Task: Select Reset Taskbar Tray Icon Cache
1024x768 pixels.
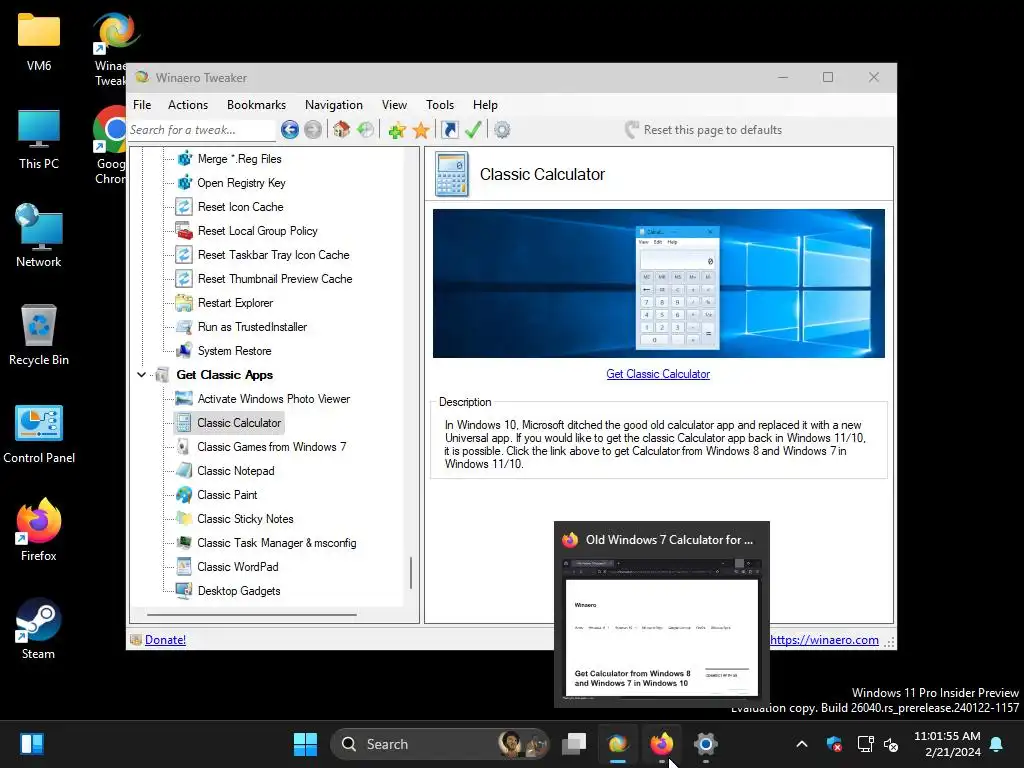Action: (x=274, y=255)
